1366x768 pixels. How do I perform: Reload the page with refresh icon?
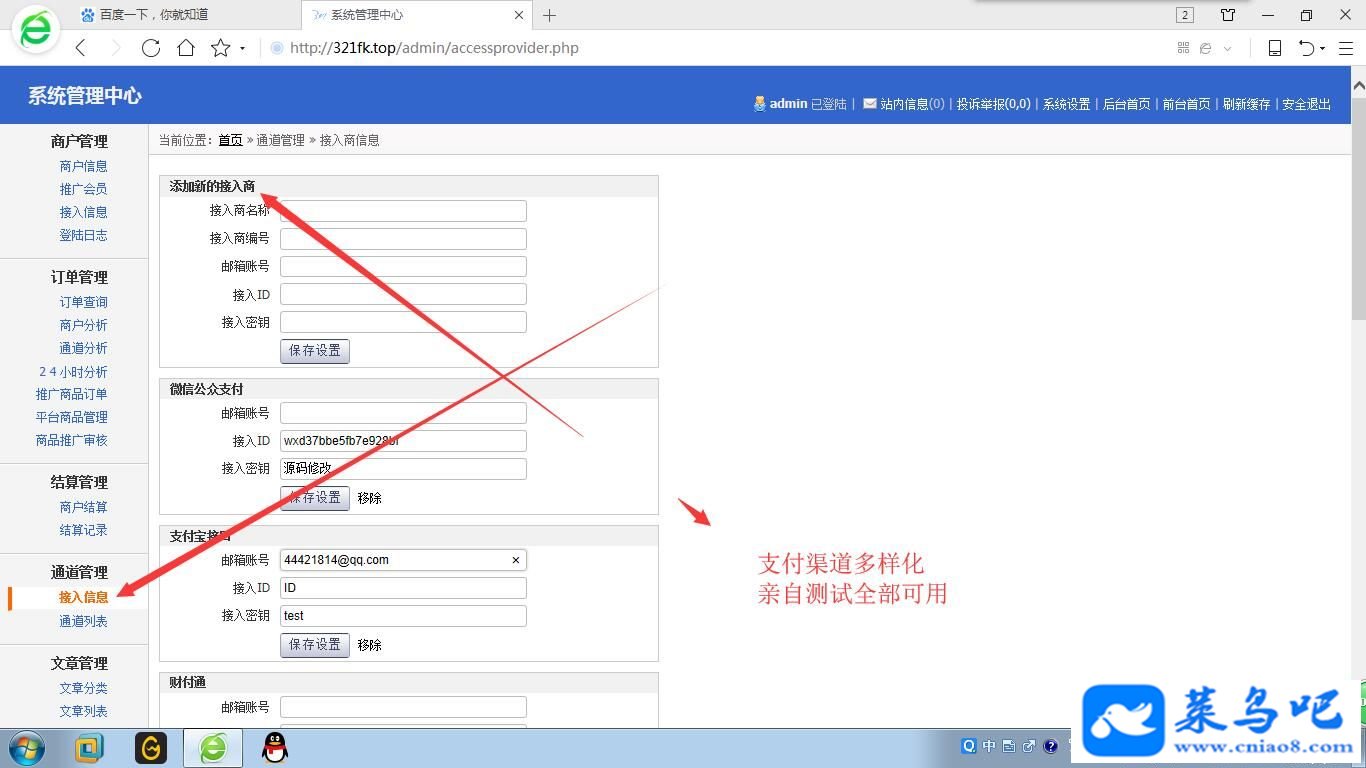(x=151, y=48)
